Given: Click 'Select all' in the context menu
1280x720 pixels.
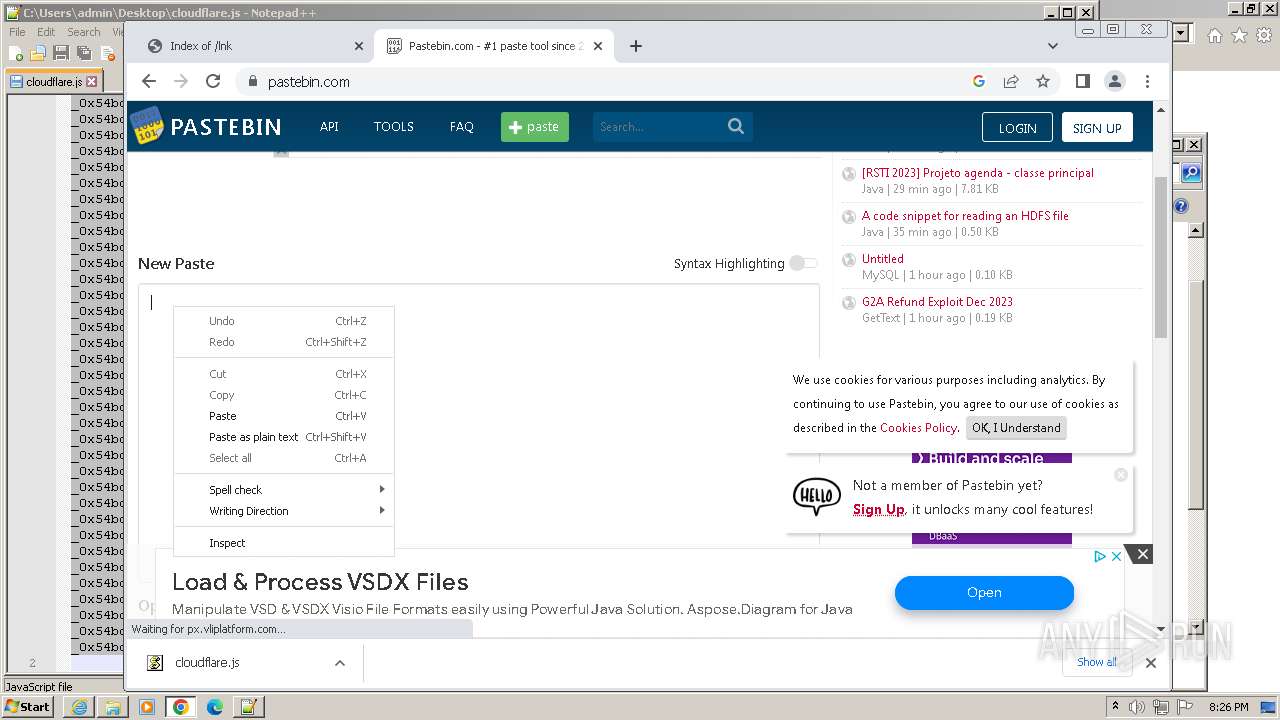Looking at the screenshot, I should [284, 458].
